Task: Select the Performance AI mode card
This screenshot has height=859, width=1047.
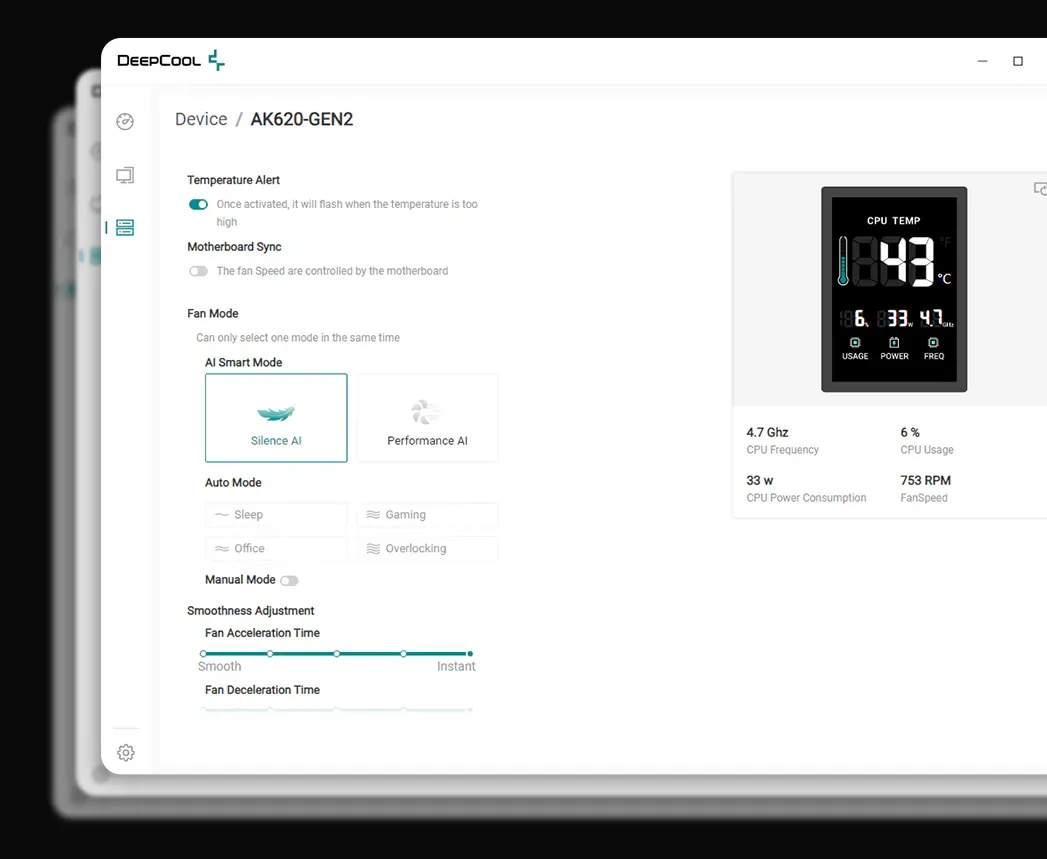Action: [427, 417]
